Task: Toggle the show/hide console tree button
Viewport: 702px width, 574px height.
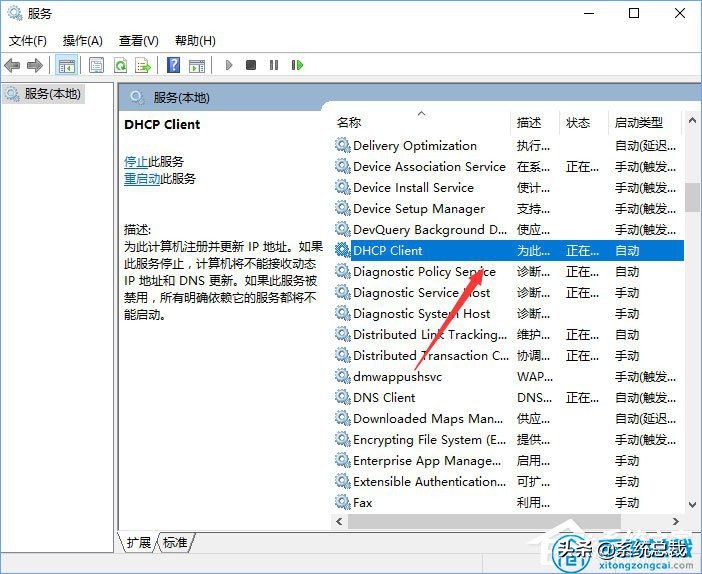Action: pos(66,65)
